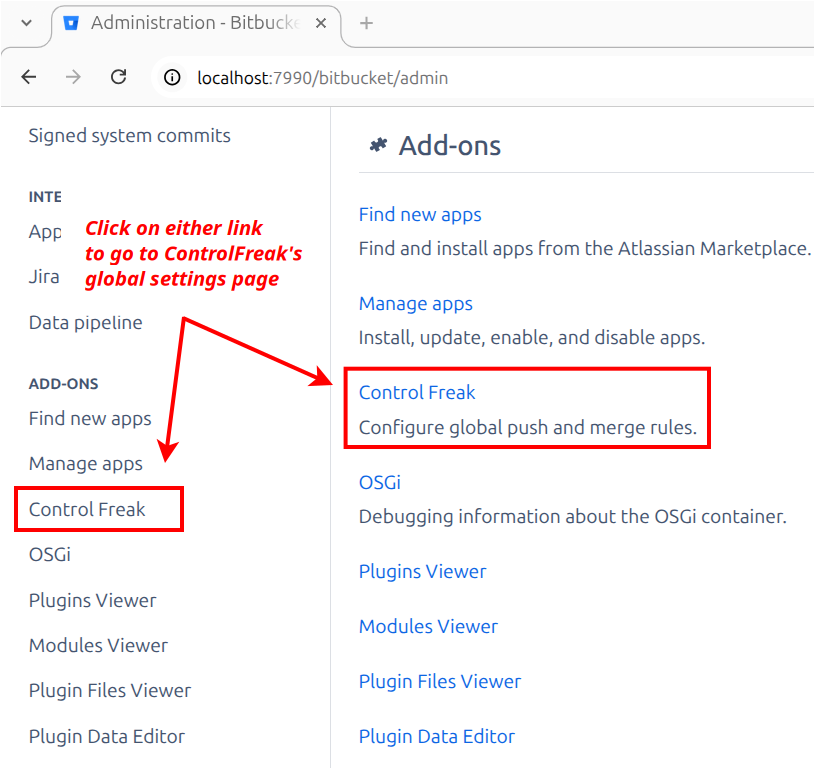The image size is (814, 768).
Task: Click the browser forward arrow button
Action: (73, 77)
